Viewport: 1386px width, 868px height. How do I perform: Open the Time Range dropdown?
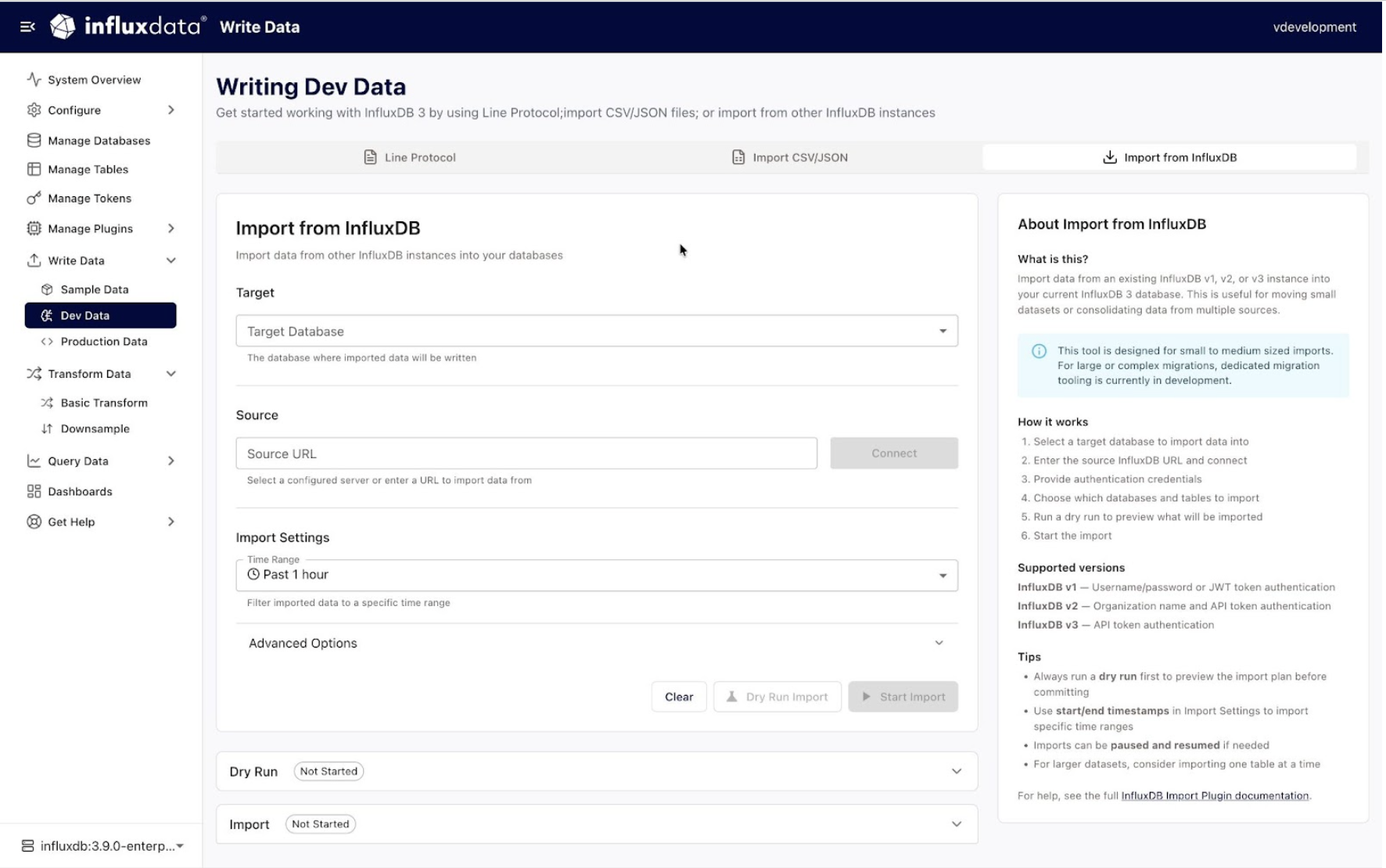pos(597,575)
